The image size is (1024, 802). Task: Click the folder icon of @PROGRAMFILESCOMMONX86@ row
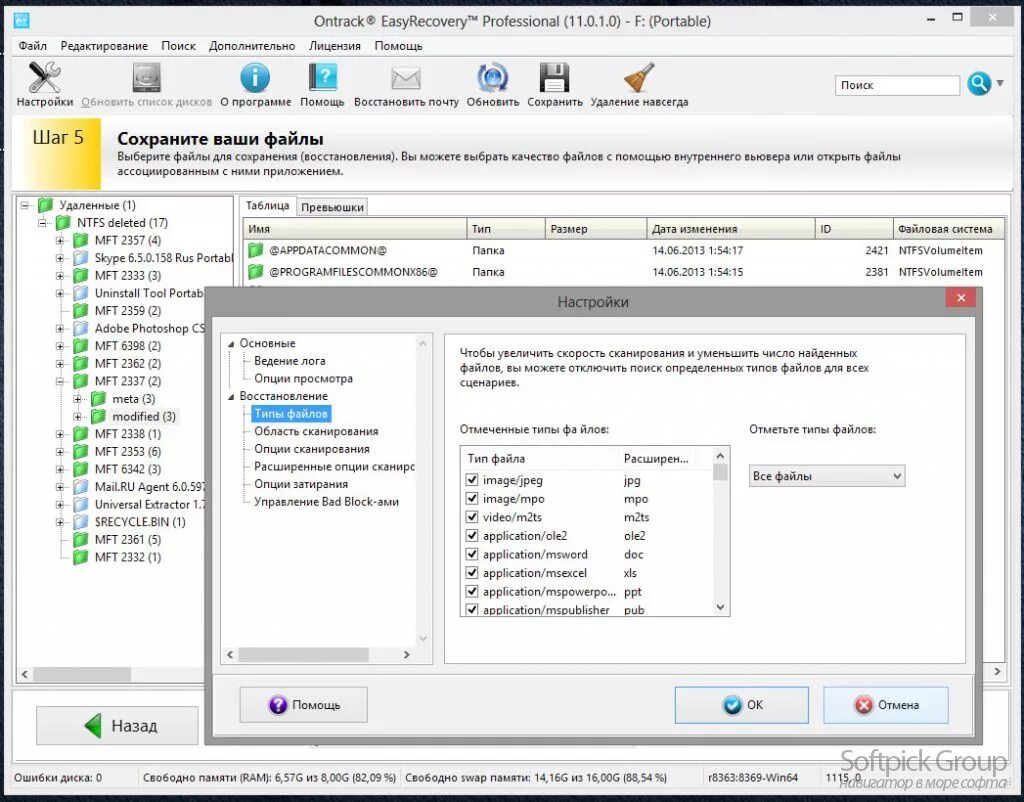tap(255, 272)
